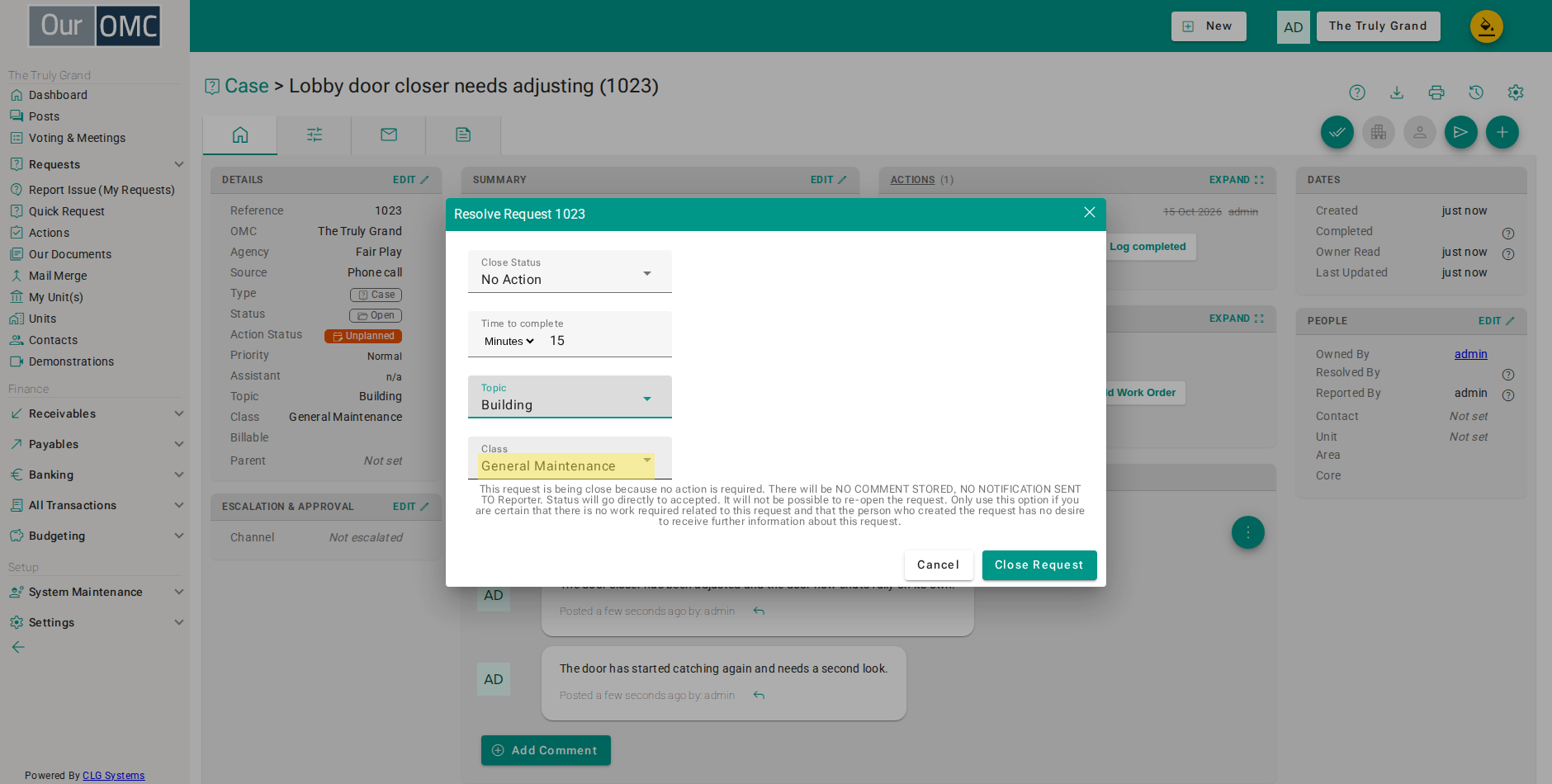Click the Cancel button in dialog
Viewport: 1552px width, 784px height.
pos(938,565)
